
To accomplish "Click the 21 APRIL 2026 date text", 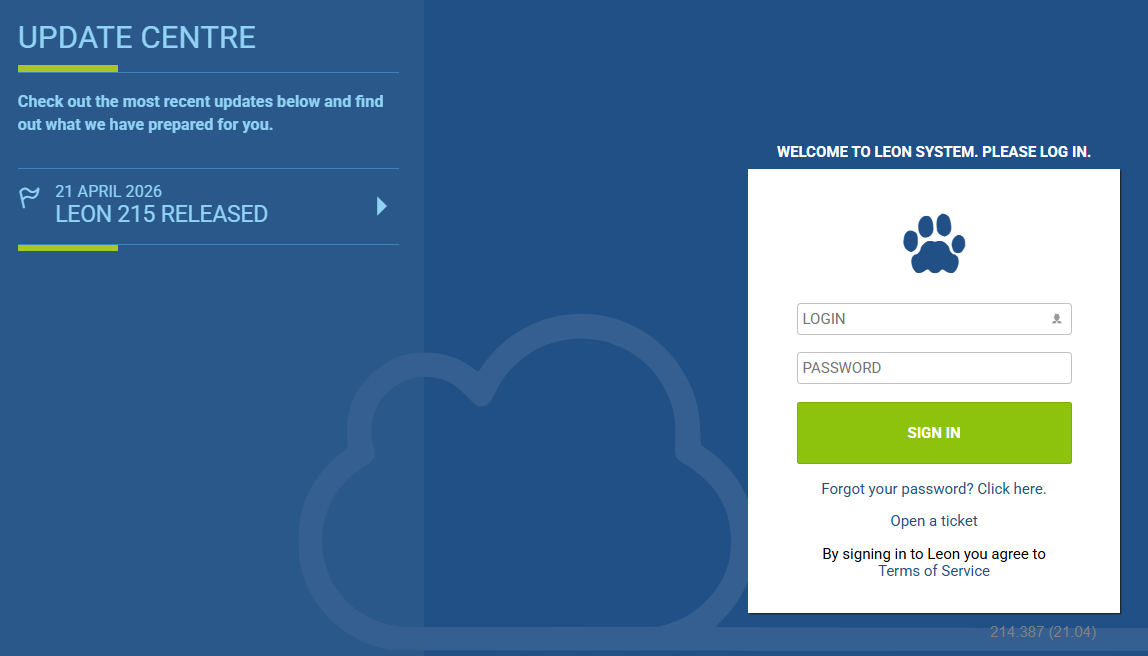I will [108, 191].
